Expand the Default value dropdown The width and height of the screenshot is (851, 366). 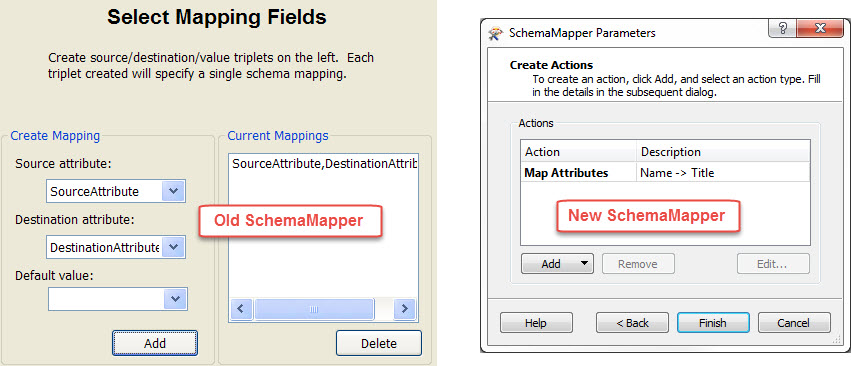pyautogui.click(x=175, y=299)
